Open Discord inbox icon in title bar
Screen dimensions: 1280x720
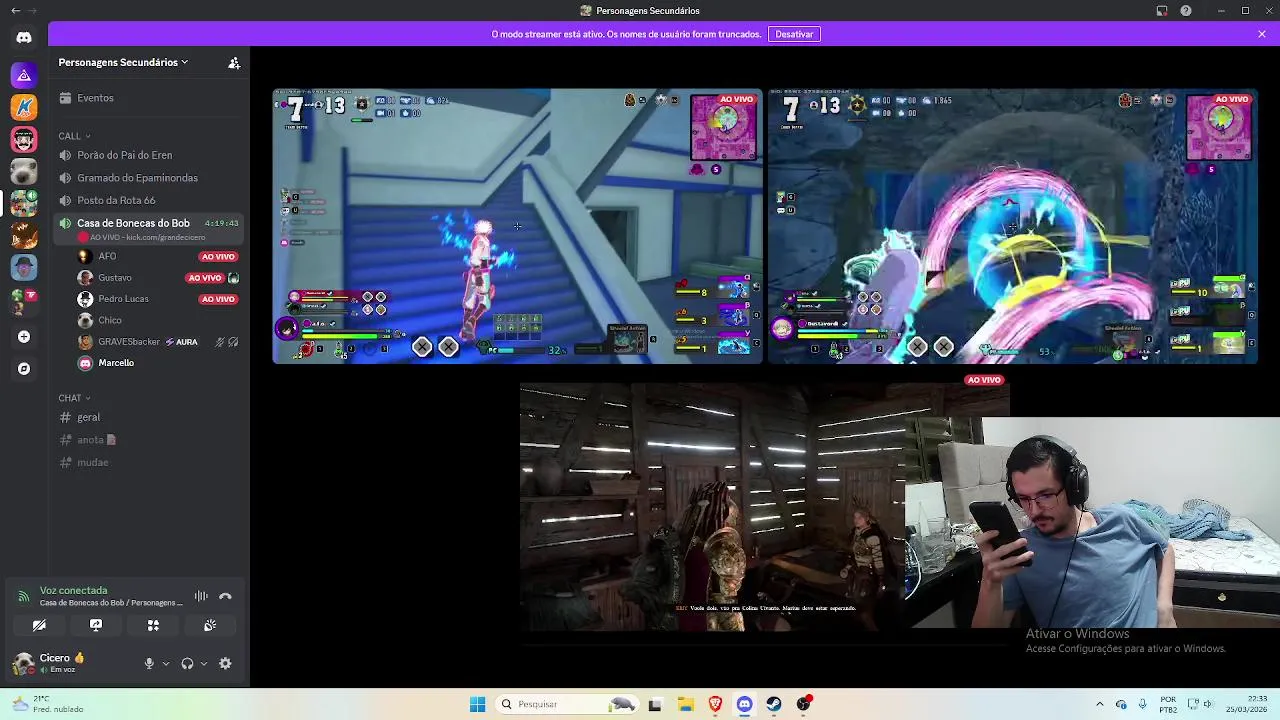pos(1162,10)
